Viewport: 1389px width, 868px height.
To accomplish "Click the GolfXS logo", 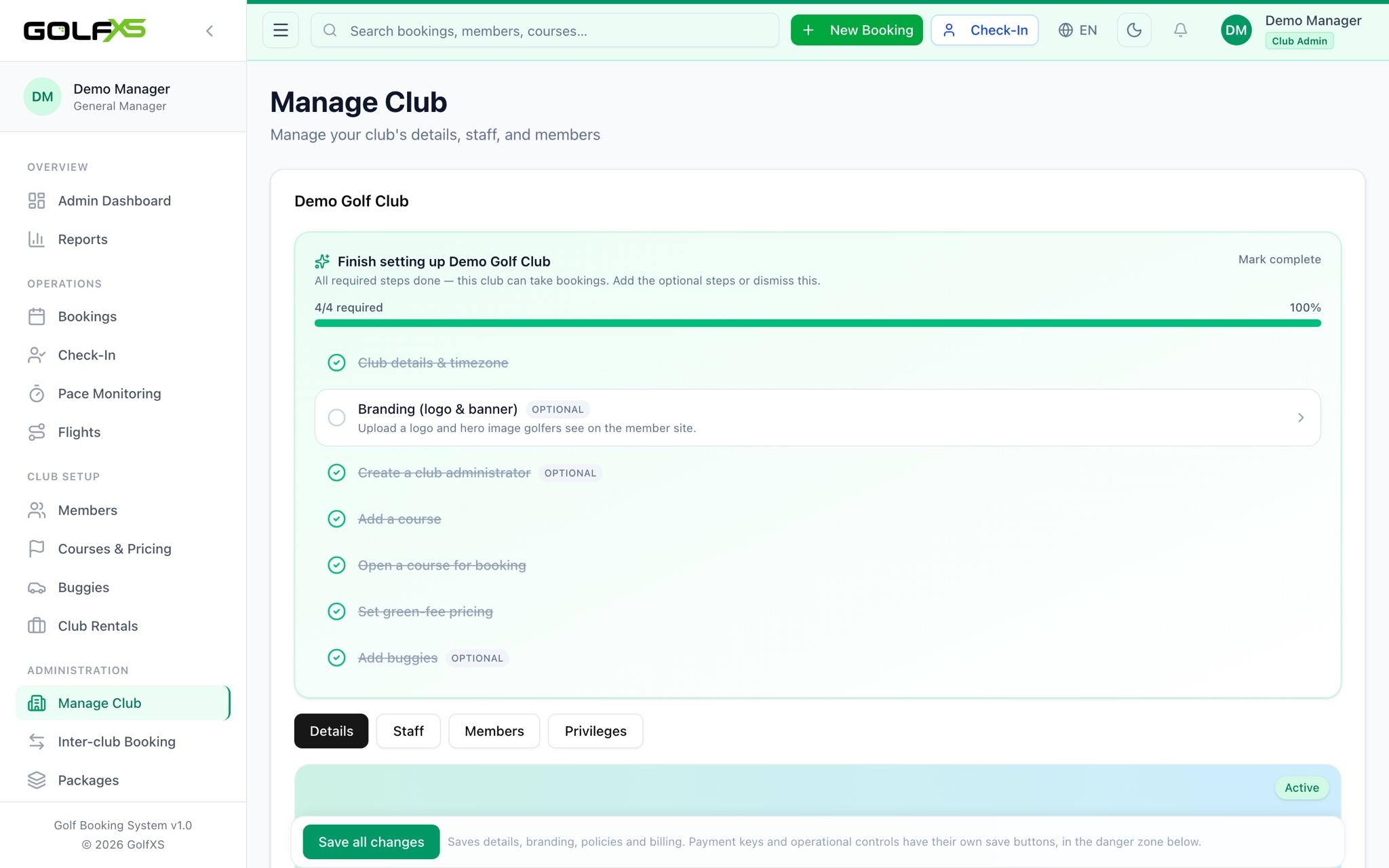I will coord(85,30).
